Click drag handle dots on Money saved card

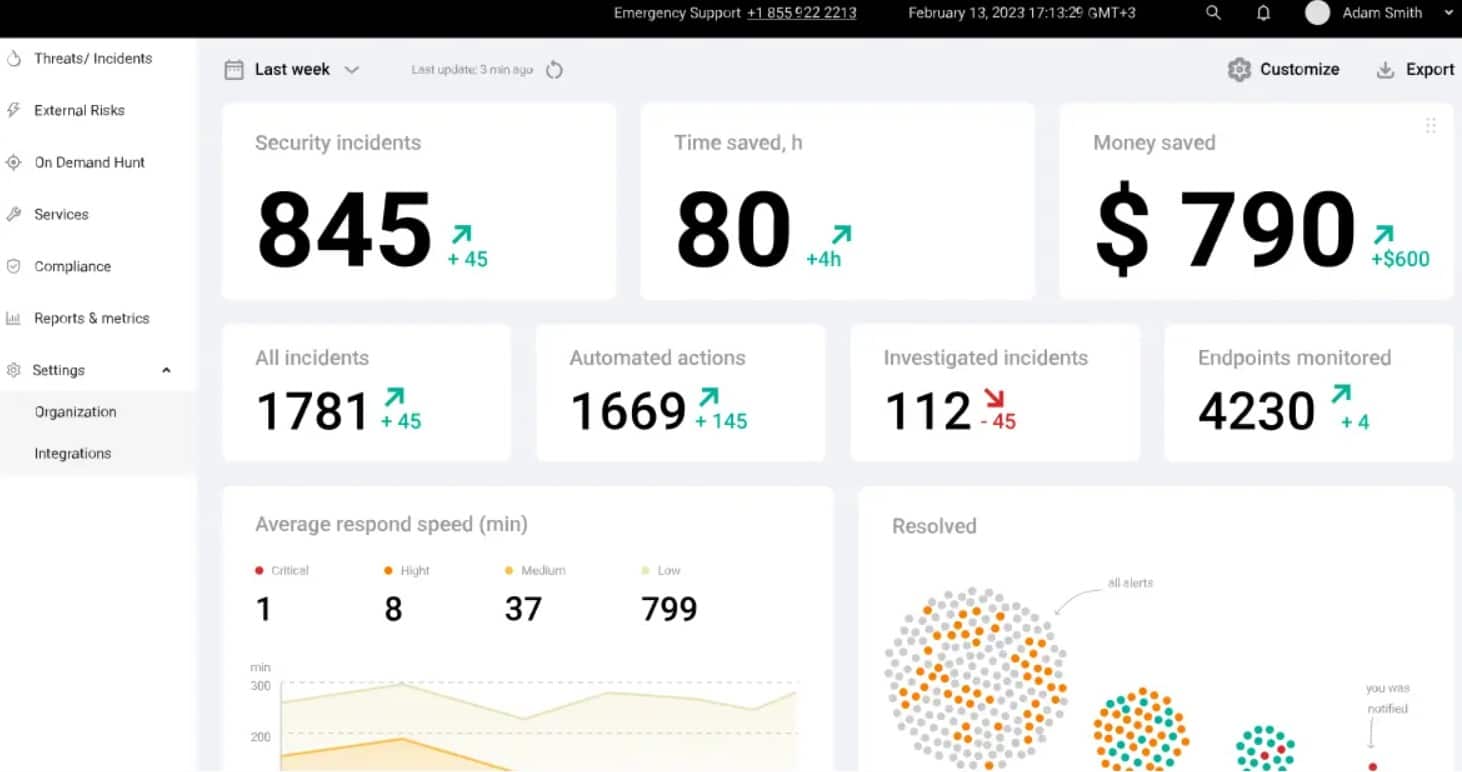(1430, 126)
